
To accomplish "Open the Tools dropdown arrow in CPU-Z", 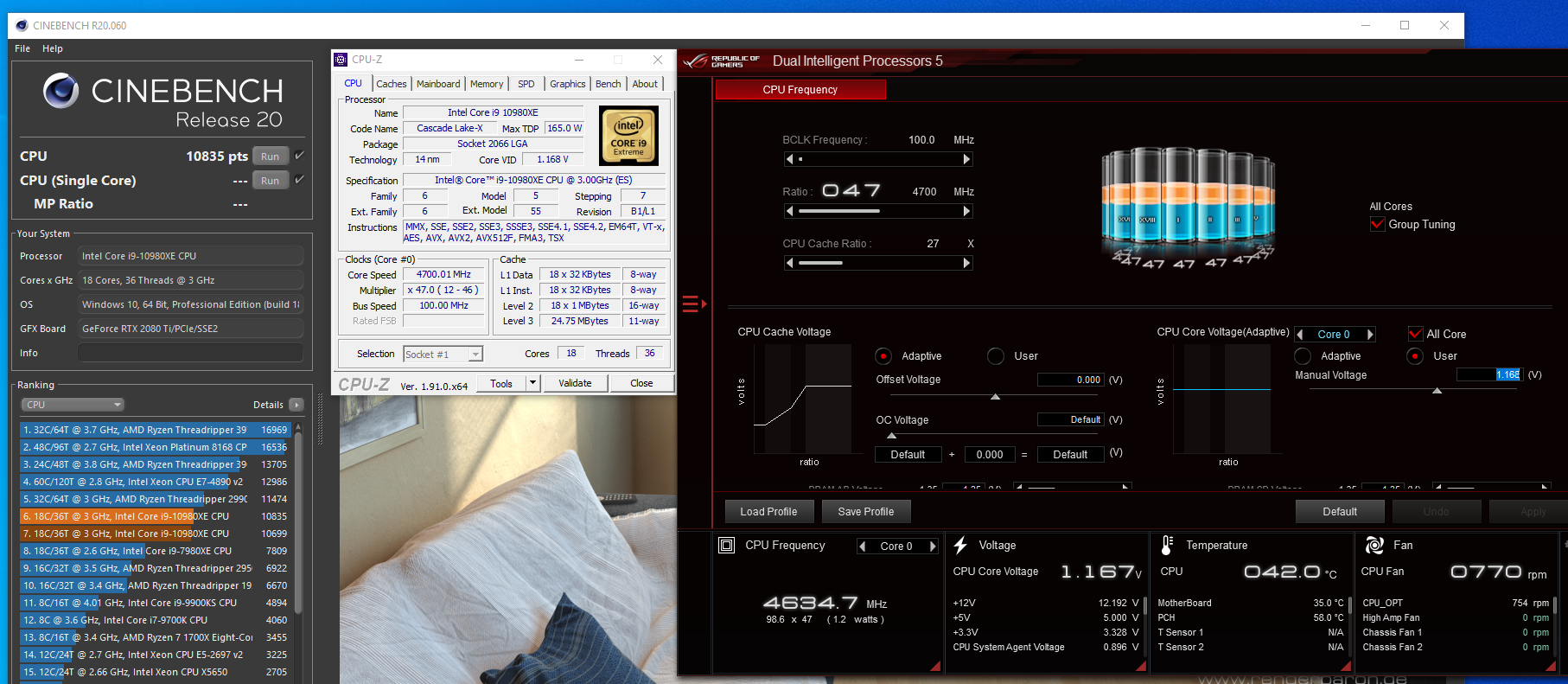I will (532, 383).
